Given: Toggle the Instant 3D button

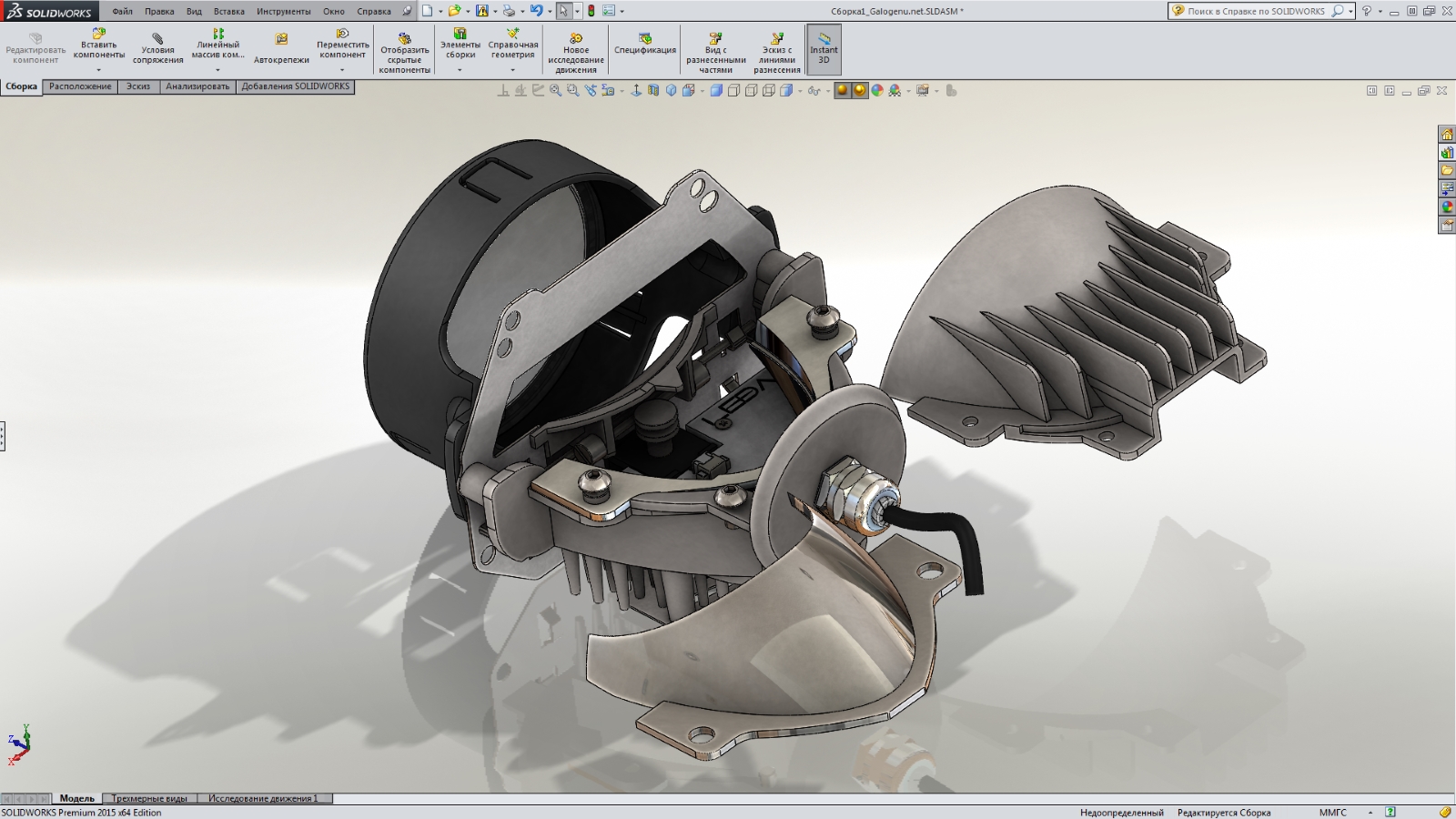Looking at the screenshot, I should [x=824, y=49].
